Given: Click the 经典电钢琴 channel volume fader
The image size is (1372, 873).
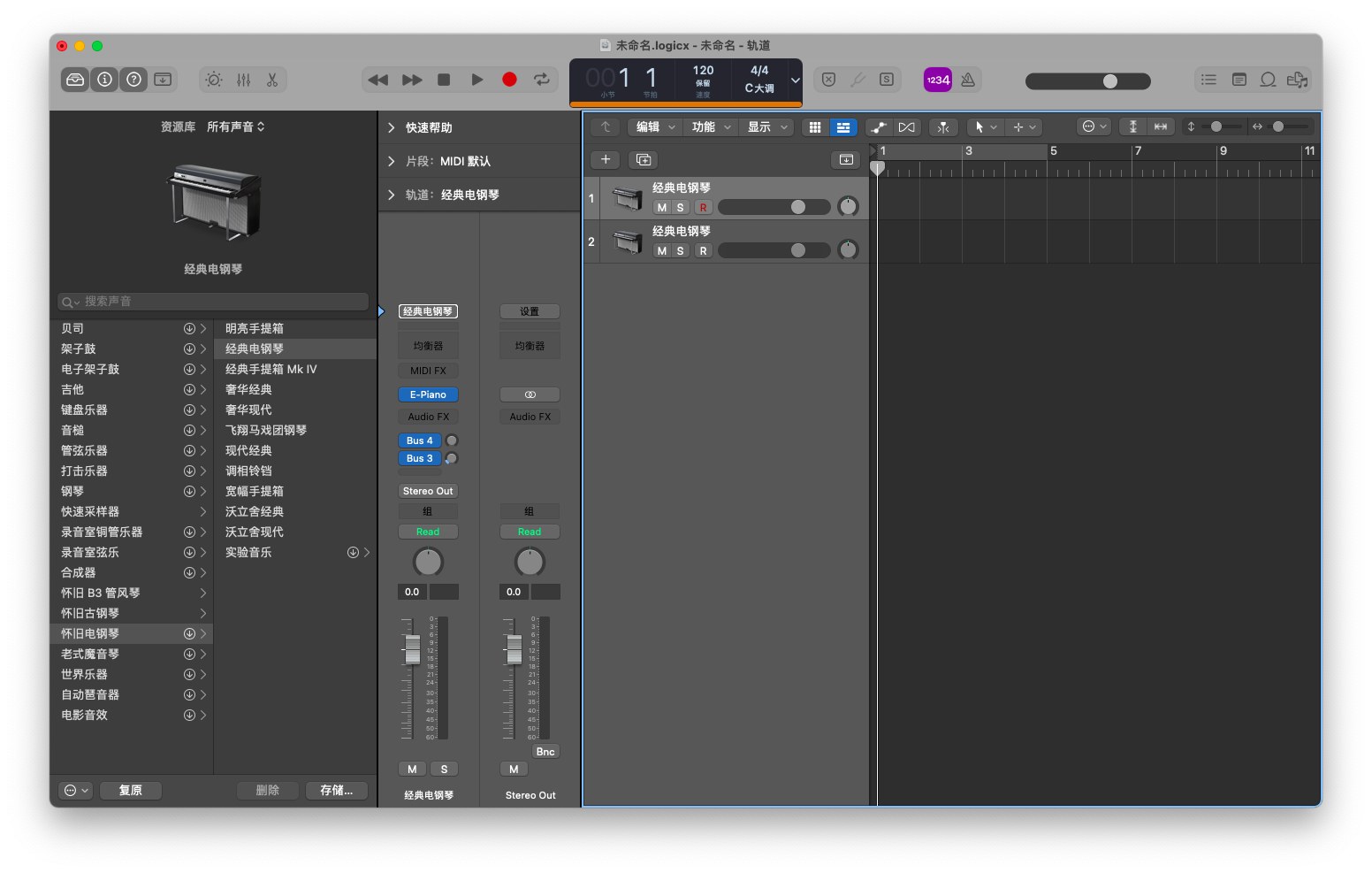Looking at the screenshot, I should pyautogui.click(x=412, y=649).
